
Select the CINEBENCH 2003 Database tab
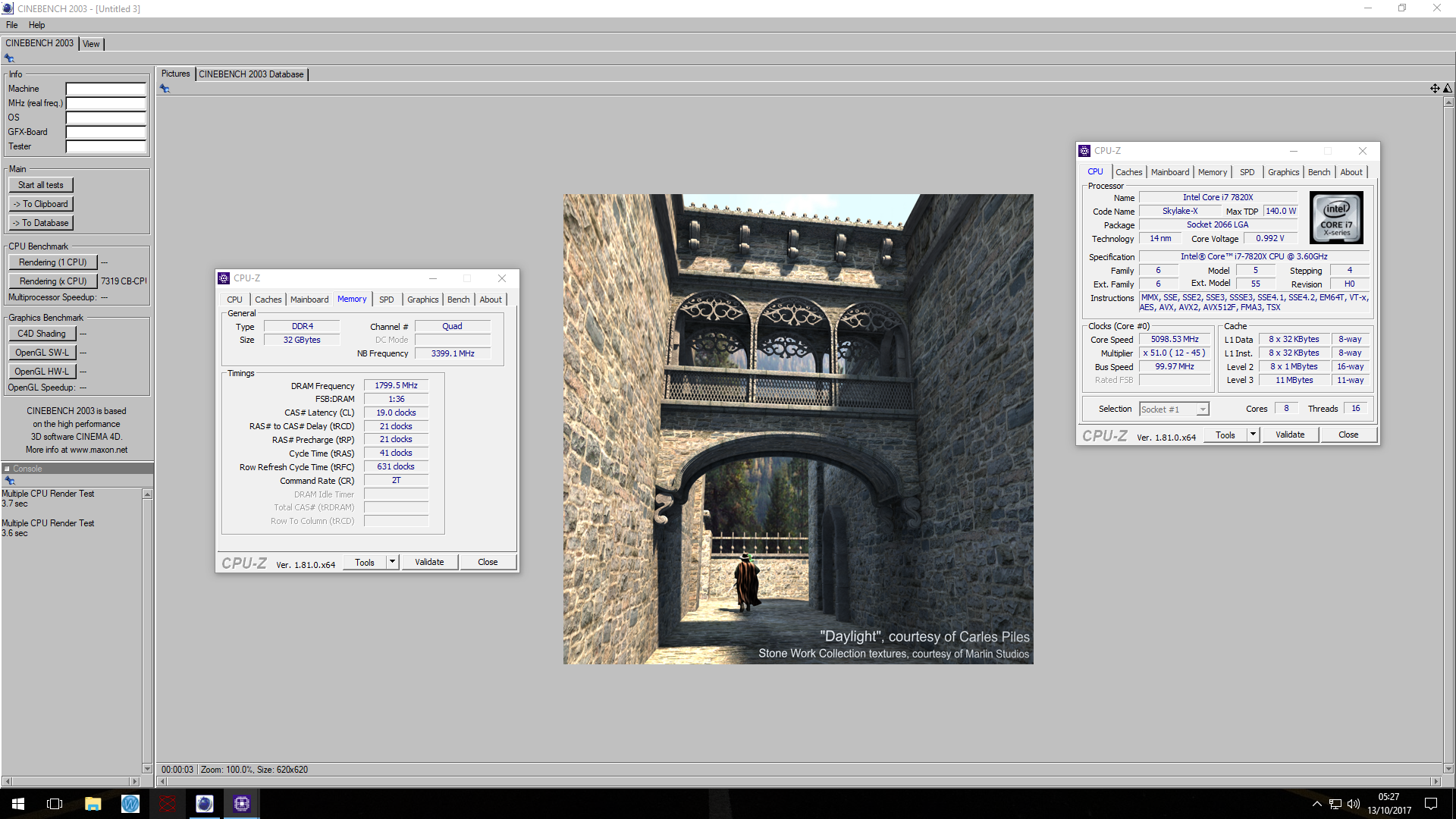tap(252, 74)
